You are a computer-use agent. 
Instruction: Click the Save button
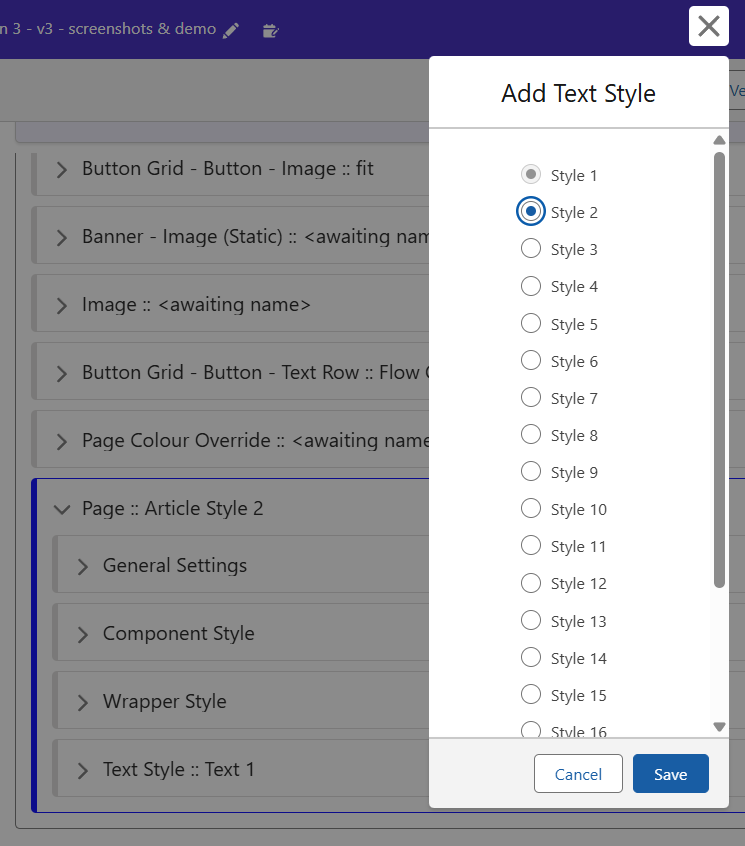click(670, 774)
